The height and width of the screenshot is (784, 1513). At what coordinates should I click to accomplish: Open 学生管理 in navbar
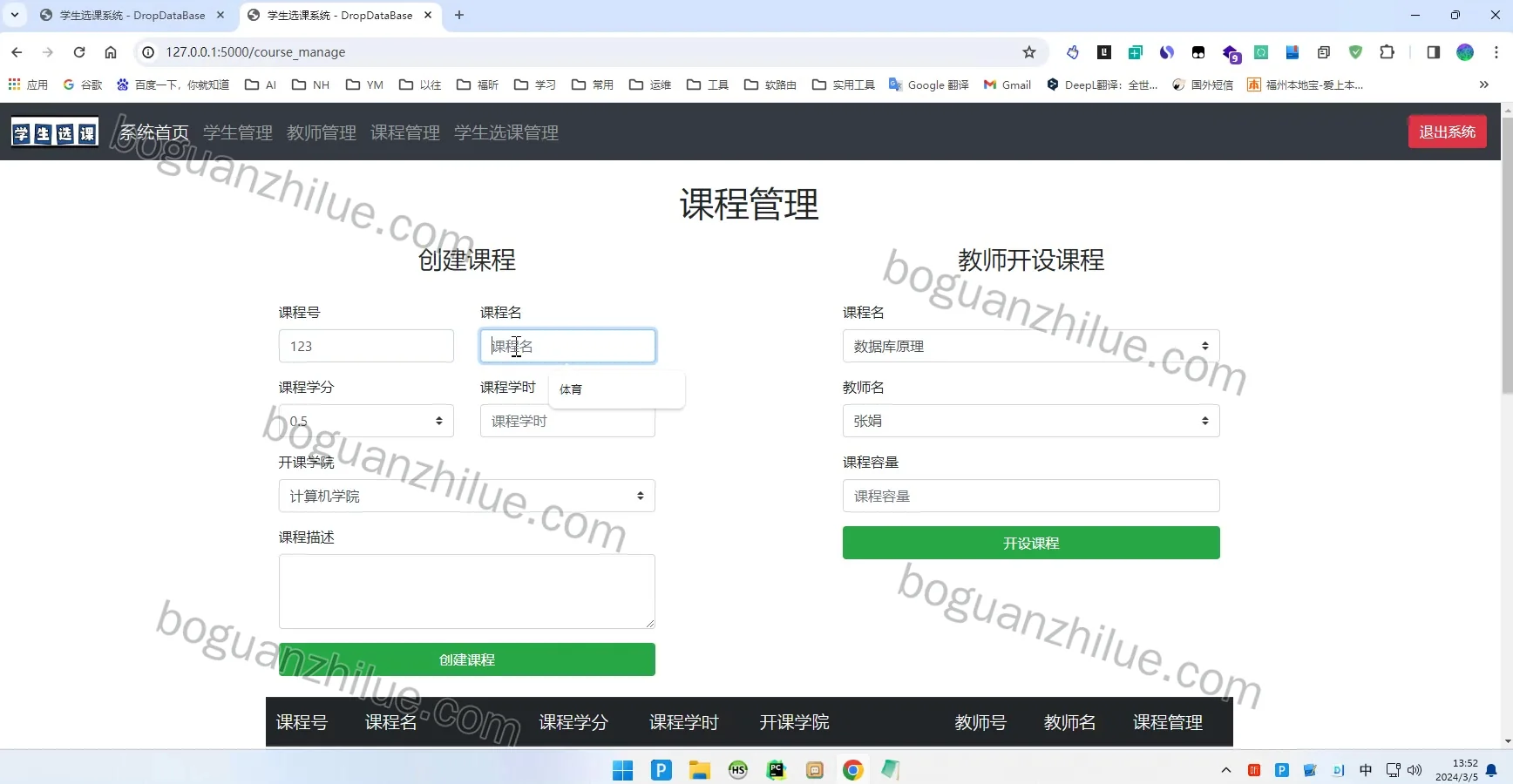coord(238,132)
